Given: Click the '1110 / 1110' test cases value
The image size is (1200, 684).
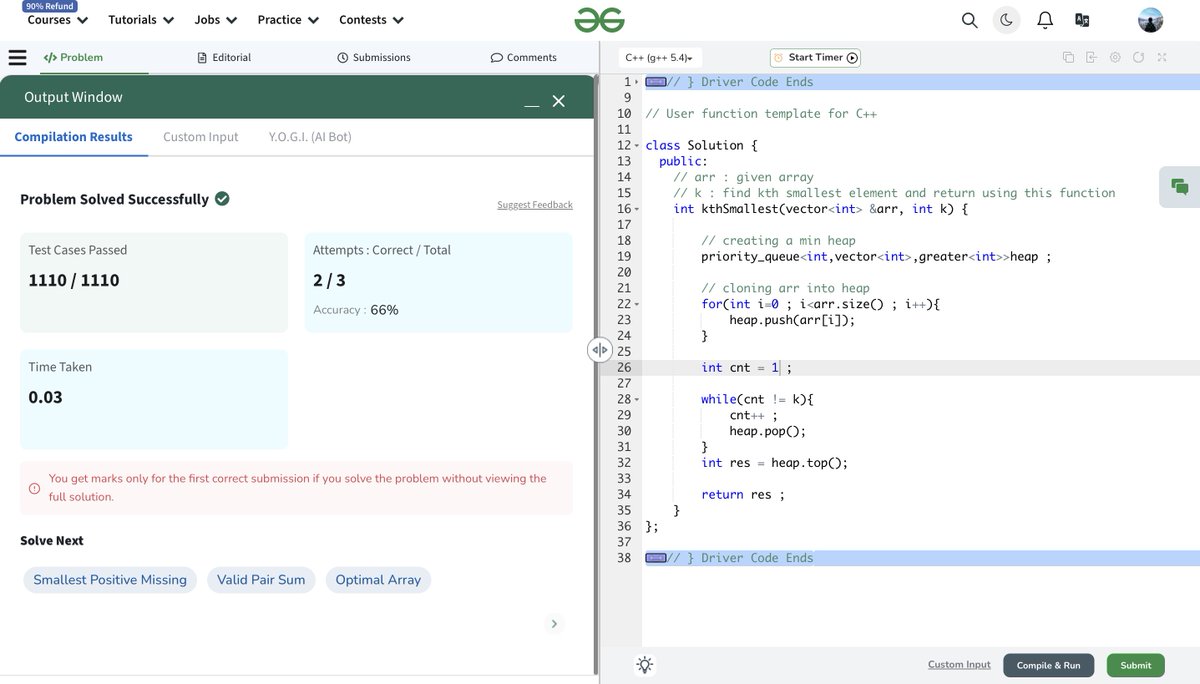Looking at the screenshot, I should tap(74, 280).
